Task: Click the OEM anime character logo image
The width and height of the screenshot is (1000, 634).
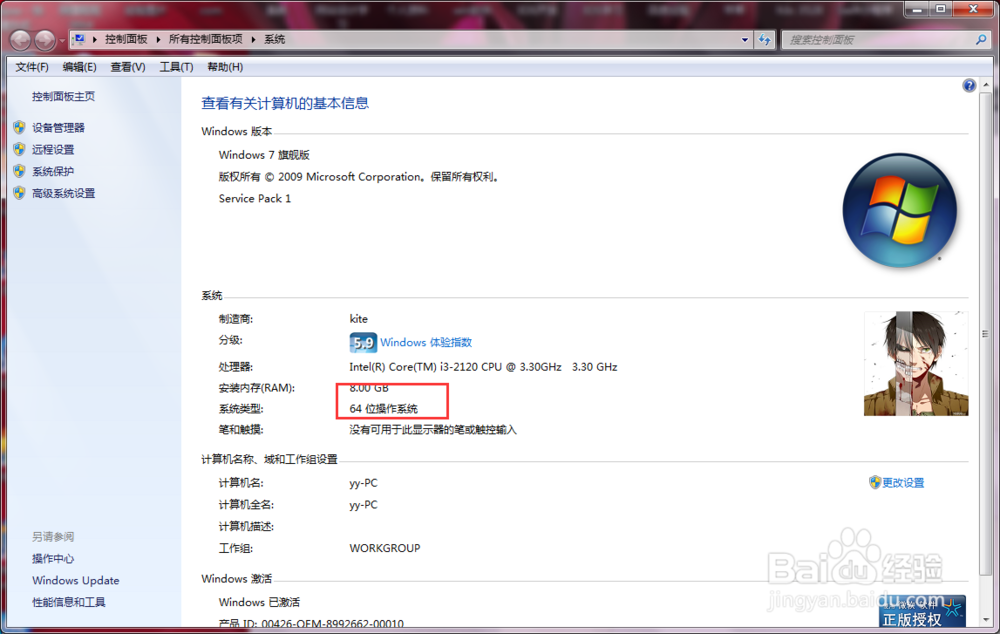Action: pyautogui.click(x=916, y=364)
